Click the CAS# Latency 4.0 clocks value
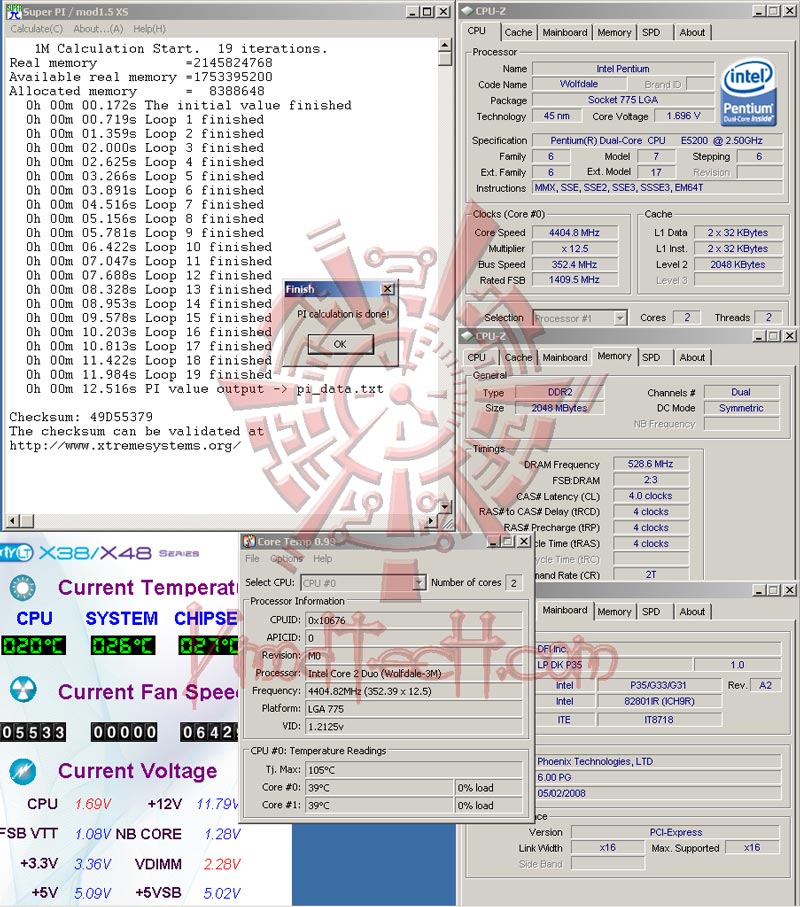800x907 pixels. pyautogui.click(x=651, y=496)
